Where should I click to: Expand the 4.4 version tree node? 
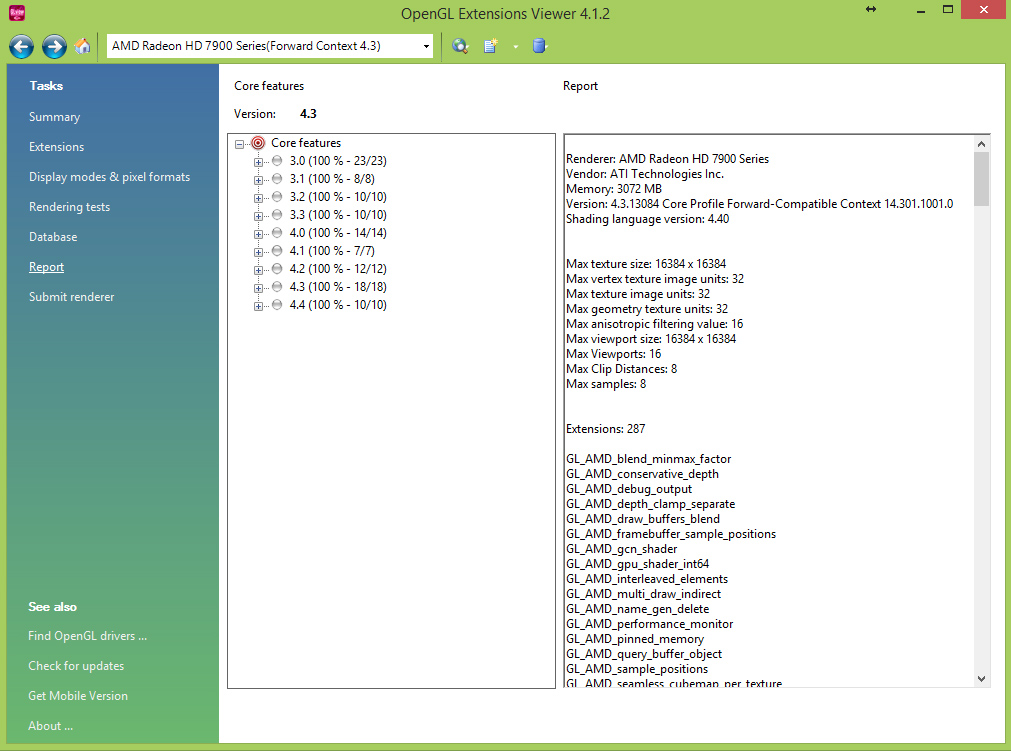(258, 305)
